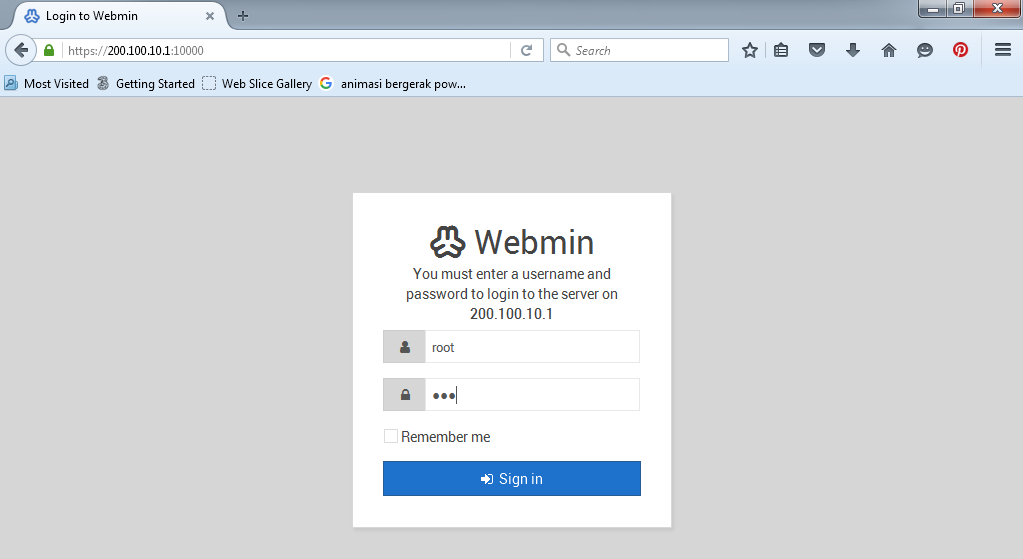
Task: Reload the page with the refresh icon
Action: 527,50
